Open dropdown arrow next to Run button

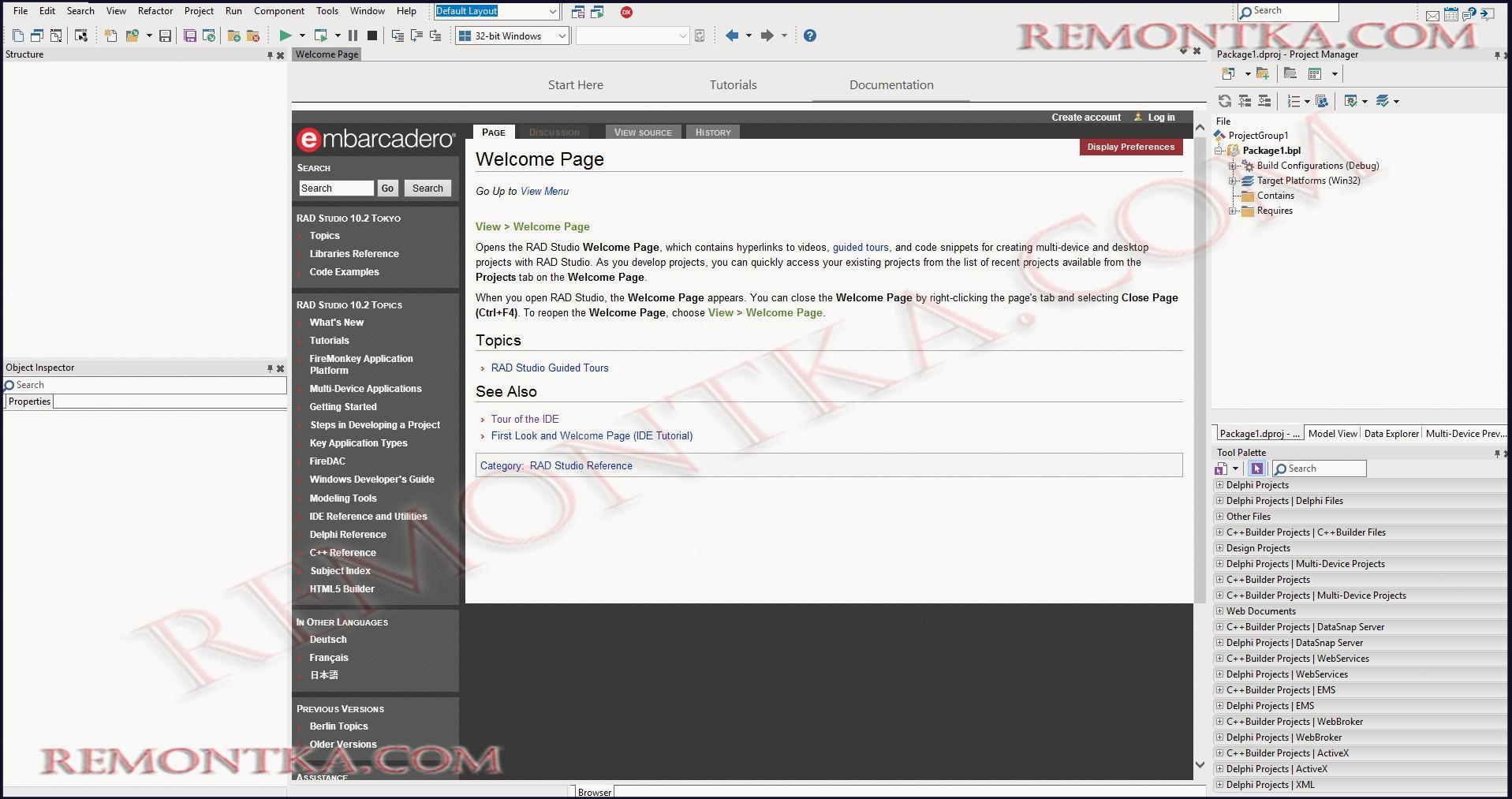coord(302,35)
